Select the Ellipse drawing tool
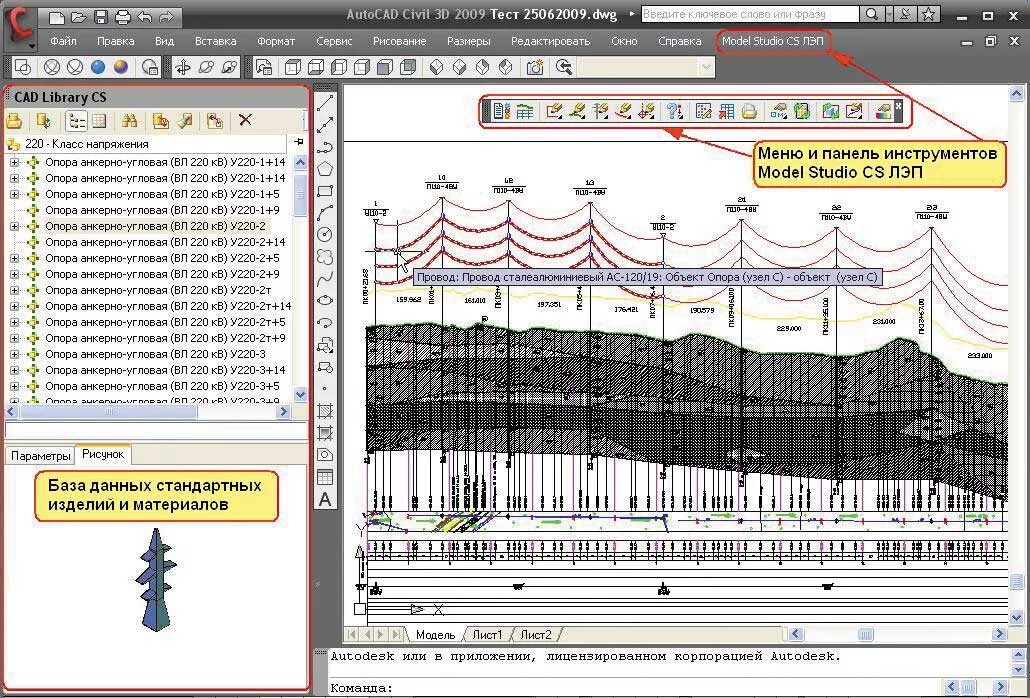This screenshot has width=1030, height=698. coord(325,301)
